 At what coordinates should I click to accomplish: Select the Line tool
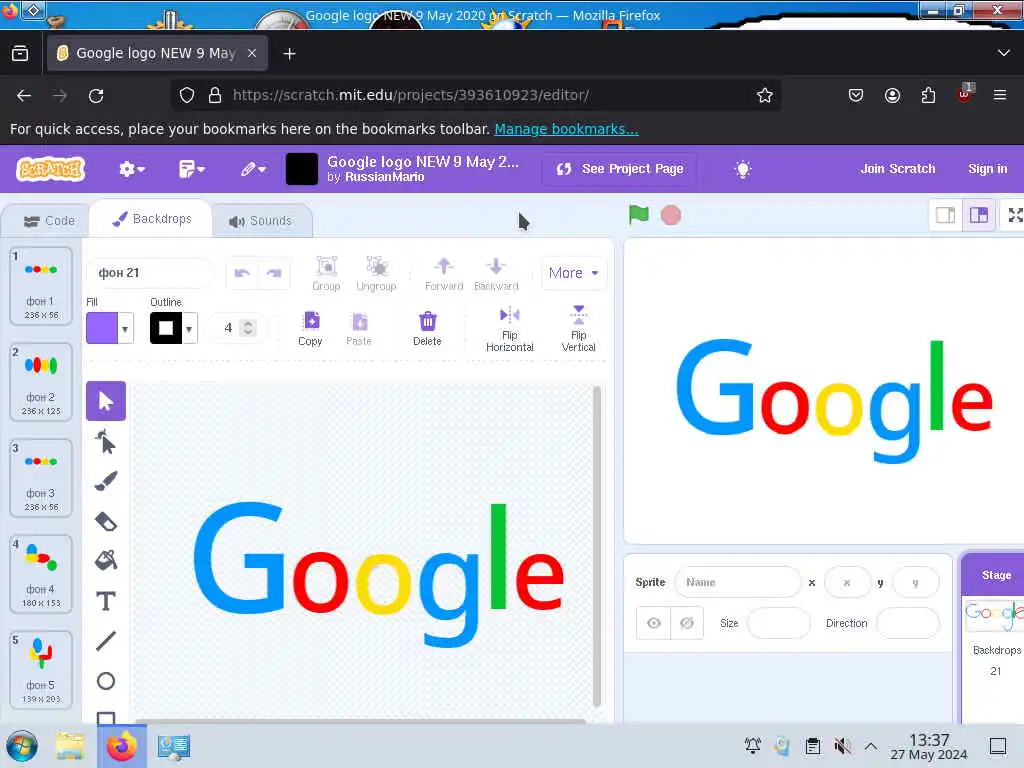pyautogui.click(x=106, y=641)
